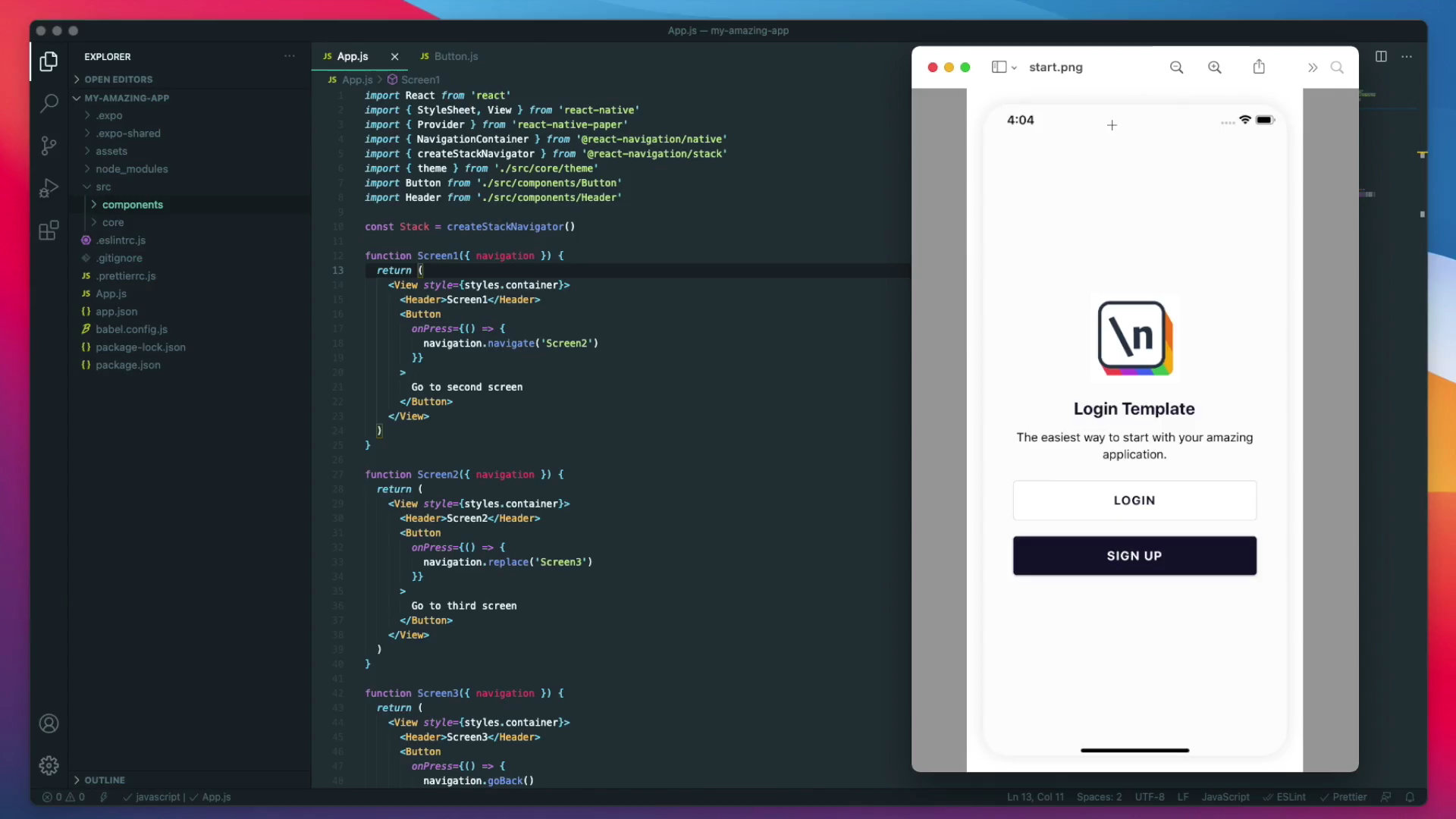The image size is (1456, 819).
Task: Toggle UTF-8 encoding indicator
Action: [x=1150, y=797]
